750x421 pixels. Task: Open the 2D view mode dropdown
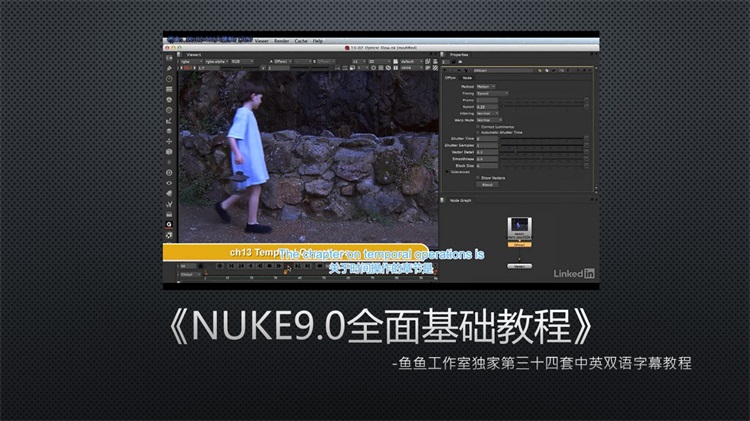pyautogui.click(x=379, y=62)
